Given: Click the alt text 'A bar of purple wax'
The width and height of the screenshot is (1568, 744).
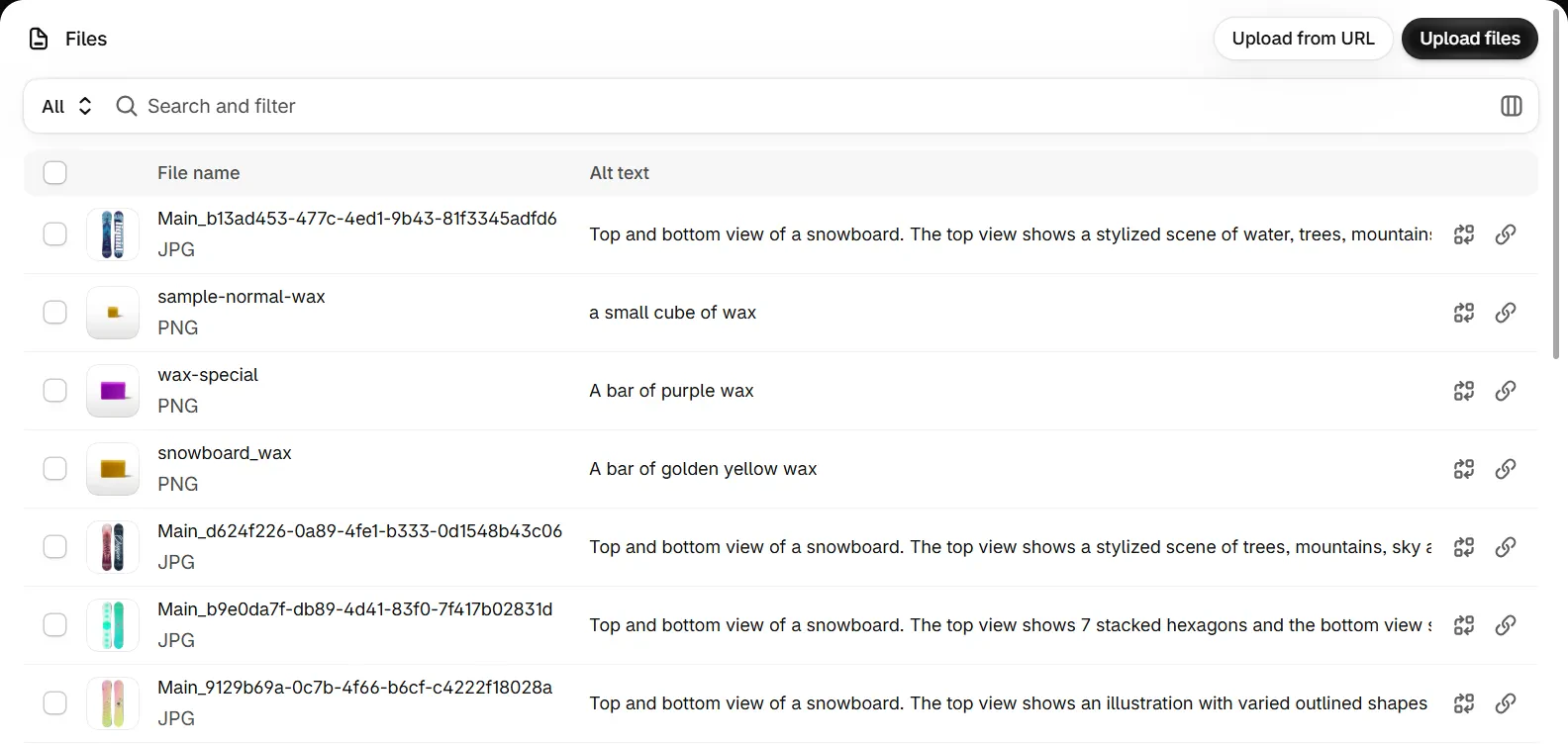Looking at the screenshot, I should coord(671,391).
